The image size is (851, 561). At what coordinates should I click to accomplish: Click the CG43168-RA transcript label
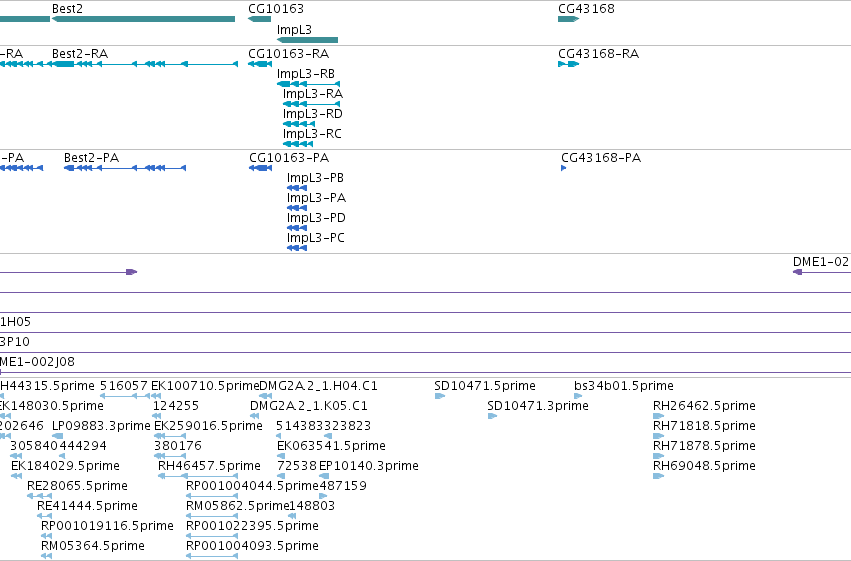pyautogui.click(x=598, y=54)
